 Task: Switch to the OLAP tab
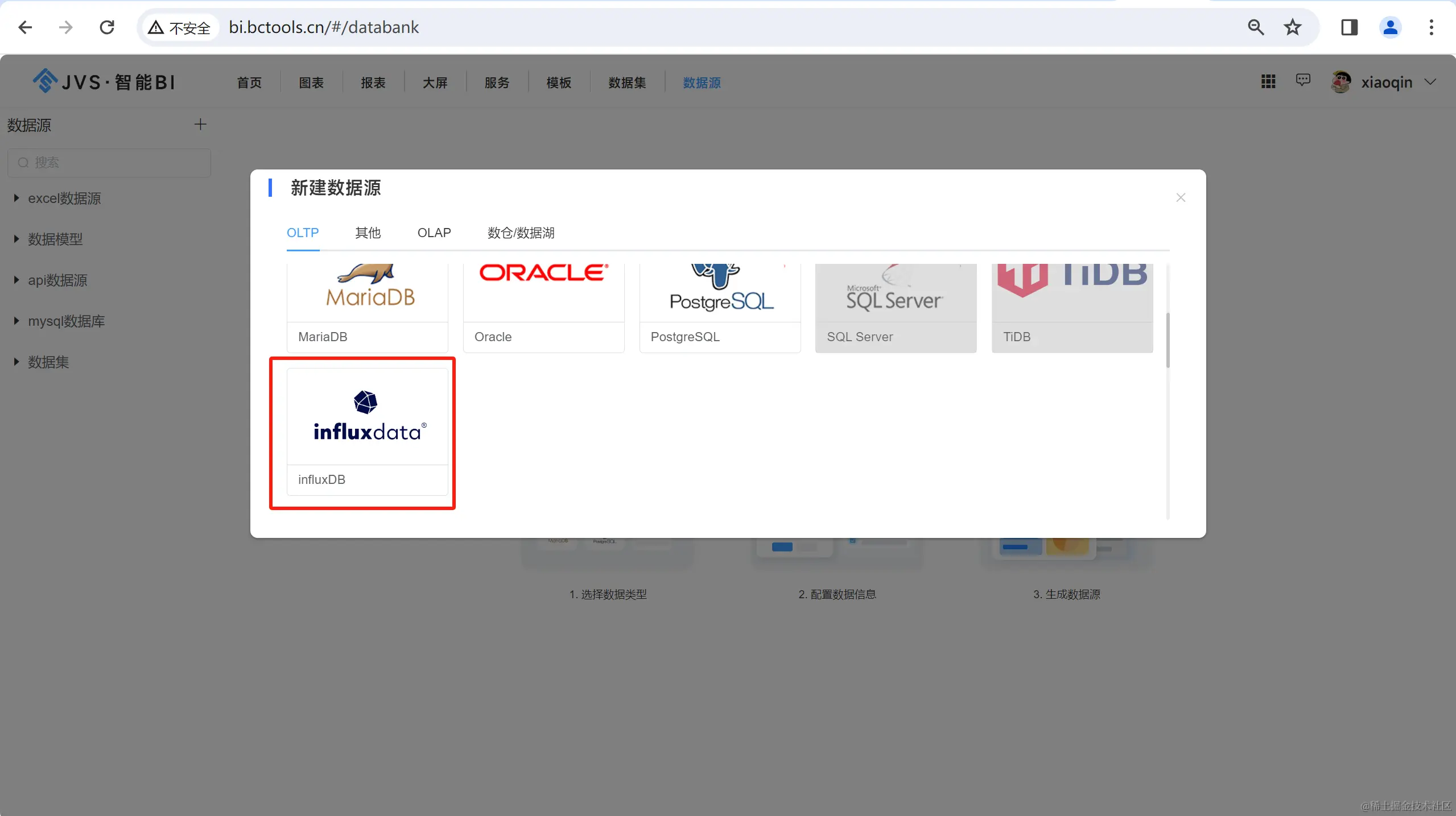pos(434,233)
